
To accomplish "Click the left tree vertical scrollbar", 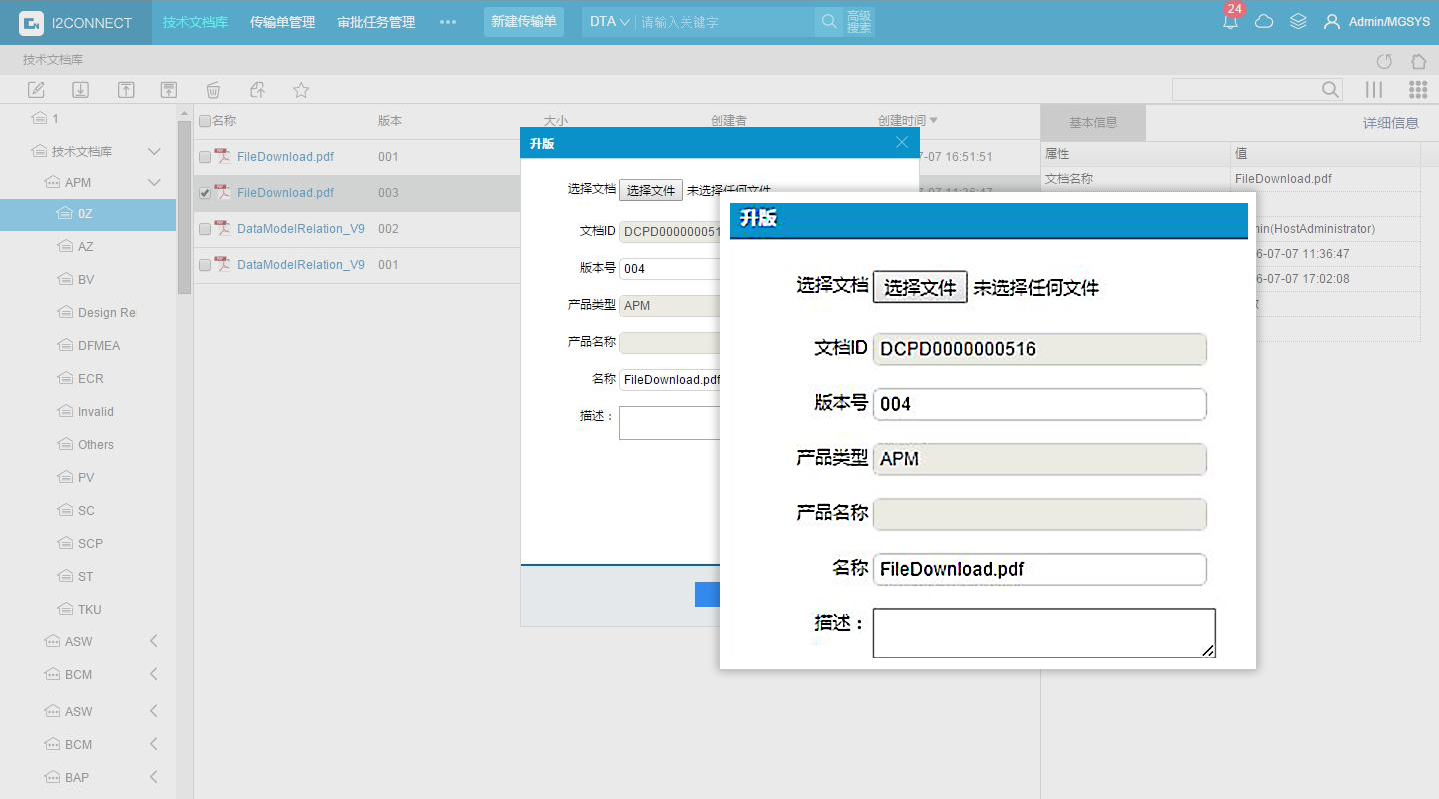I will pyautogui.click(x=184, y=208).
